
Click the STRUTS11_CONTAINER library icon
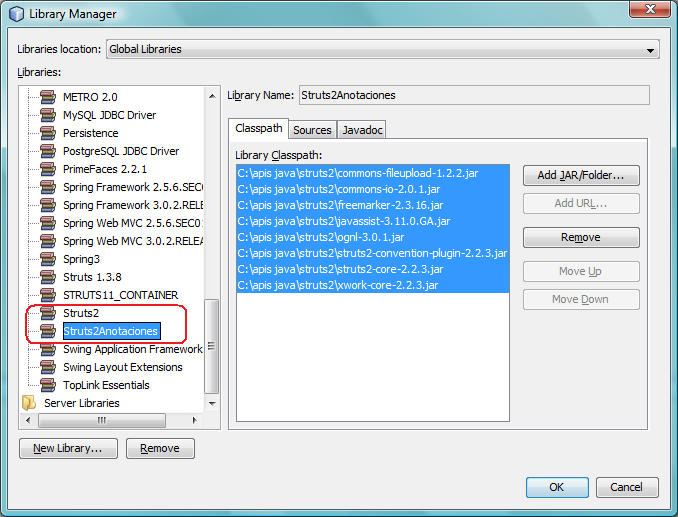pyautogui.click(x=48, y=295)
